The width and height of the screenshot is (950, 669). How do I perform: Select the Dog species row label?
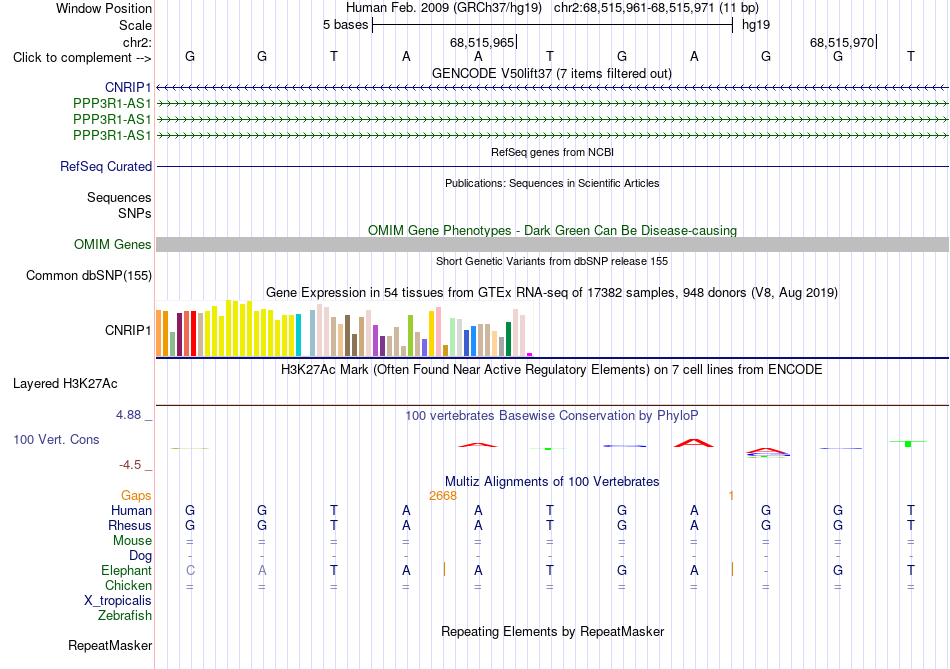tap(140, 556)
